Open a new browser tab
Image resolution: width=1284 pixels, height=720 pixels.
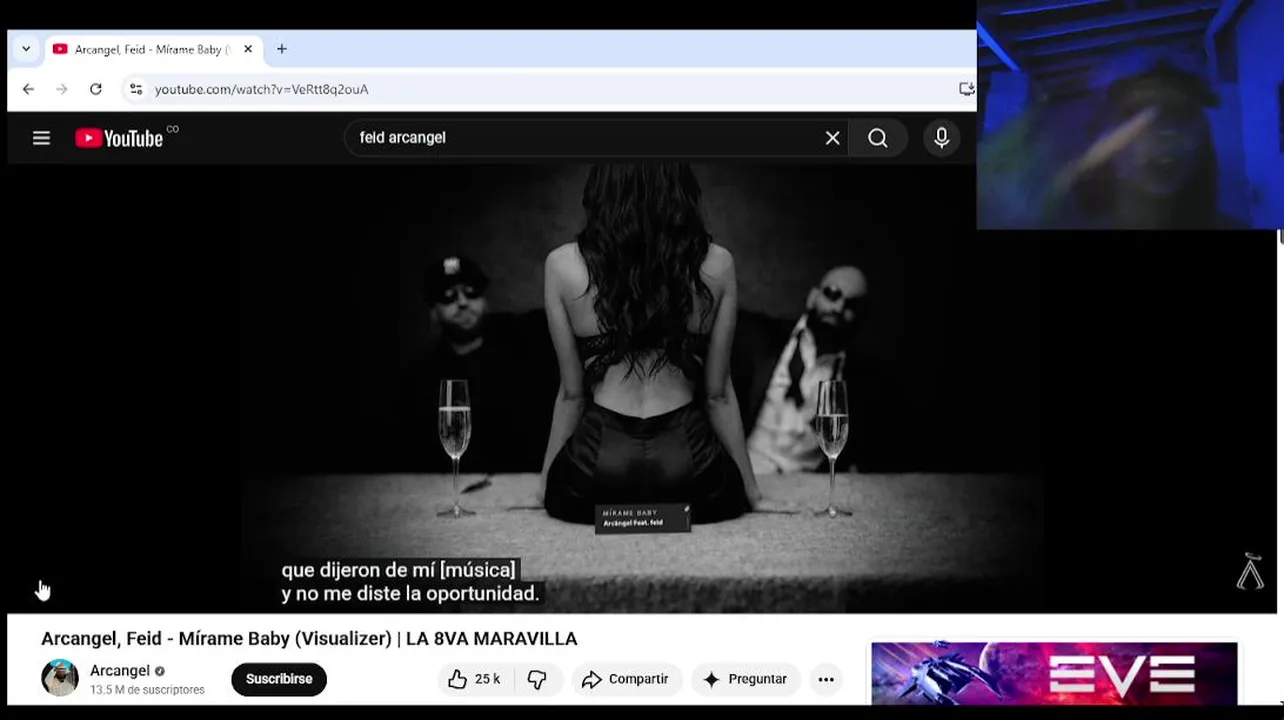pyautogui.click(x=281, y=49)
